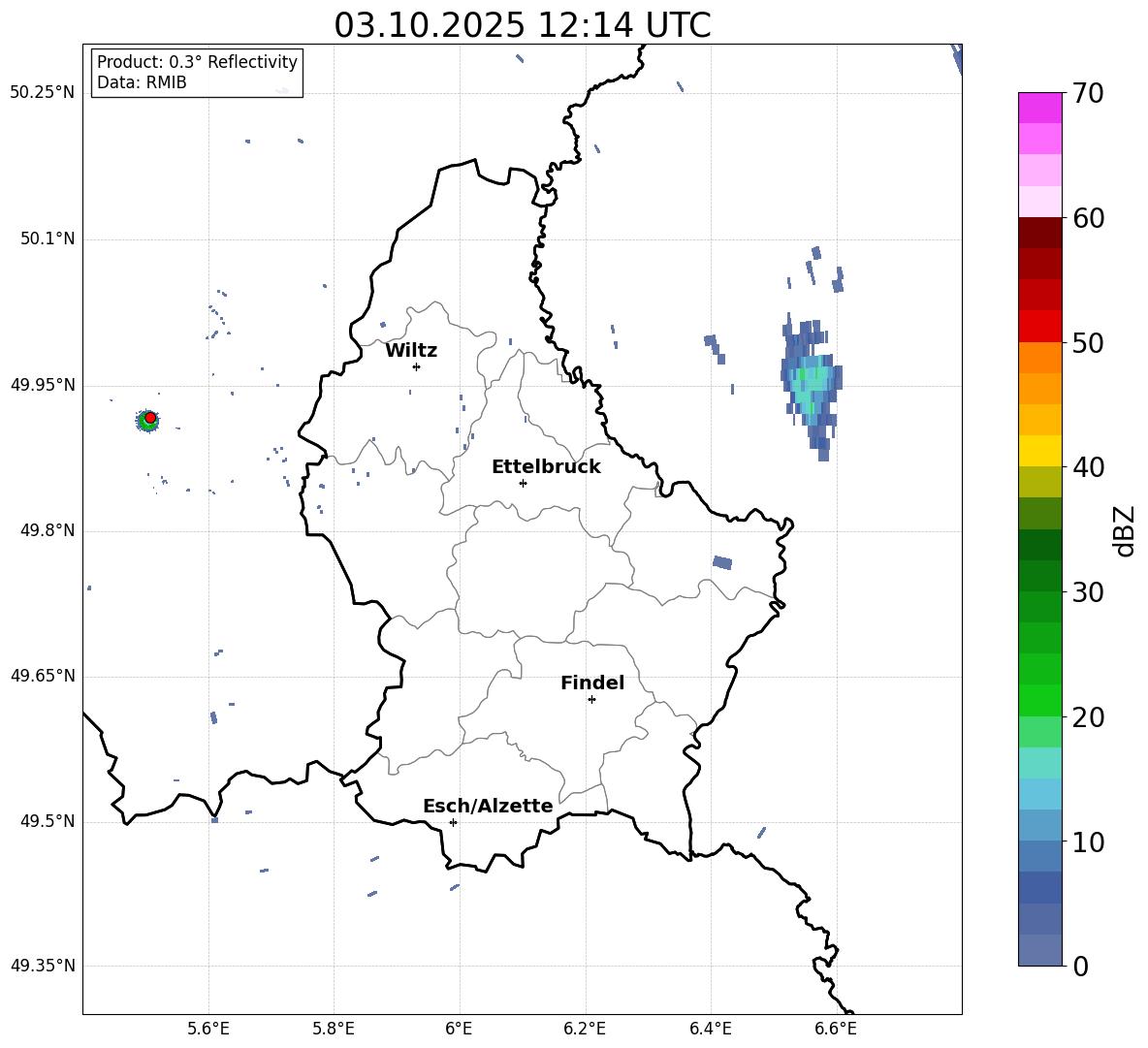The width and height of the screenshot is (1148, 1048).
Task: Click the 0 value on colorbar
Action: tap(1080, 966)
